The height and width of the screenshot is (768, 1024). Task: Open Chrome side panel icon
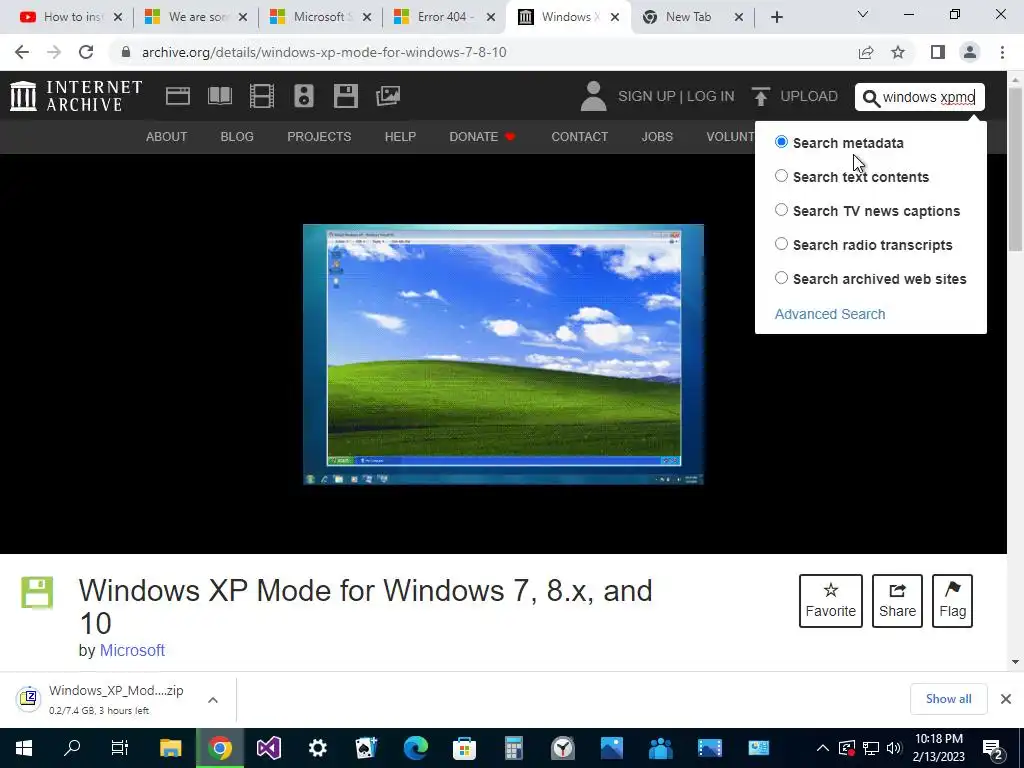[938, 52]
